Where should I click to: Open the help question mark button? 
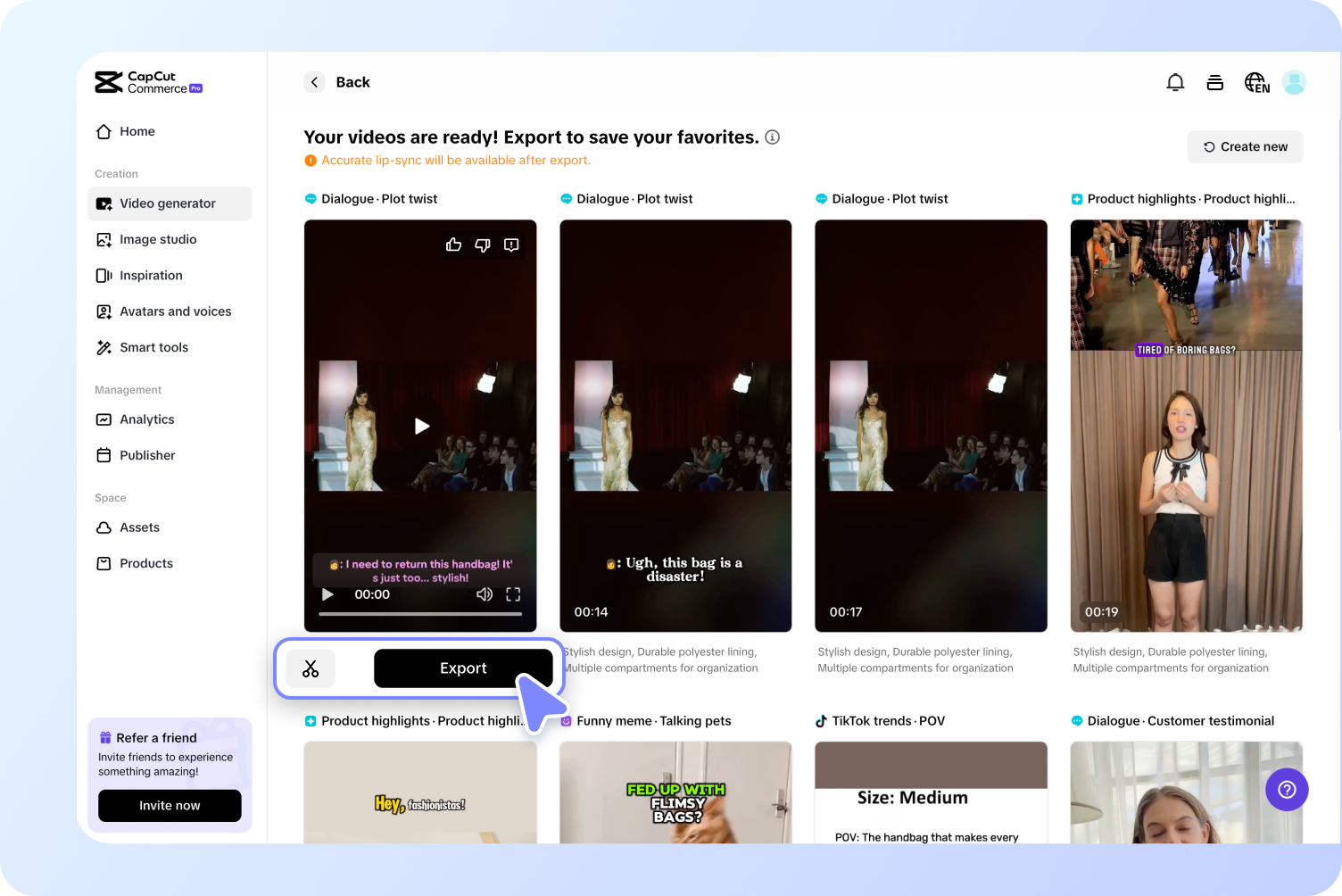coord(1287,790)
